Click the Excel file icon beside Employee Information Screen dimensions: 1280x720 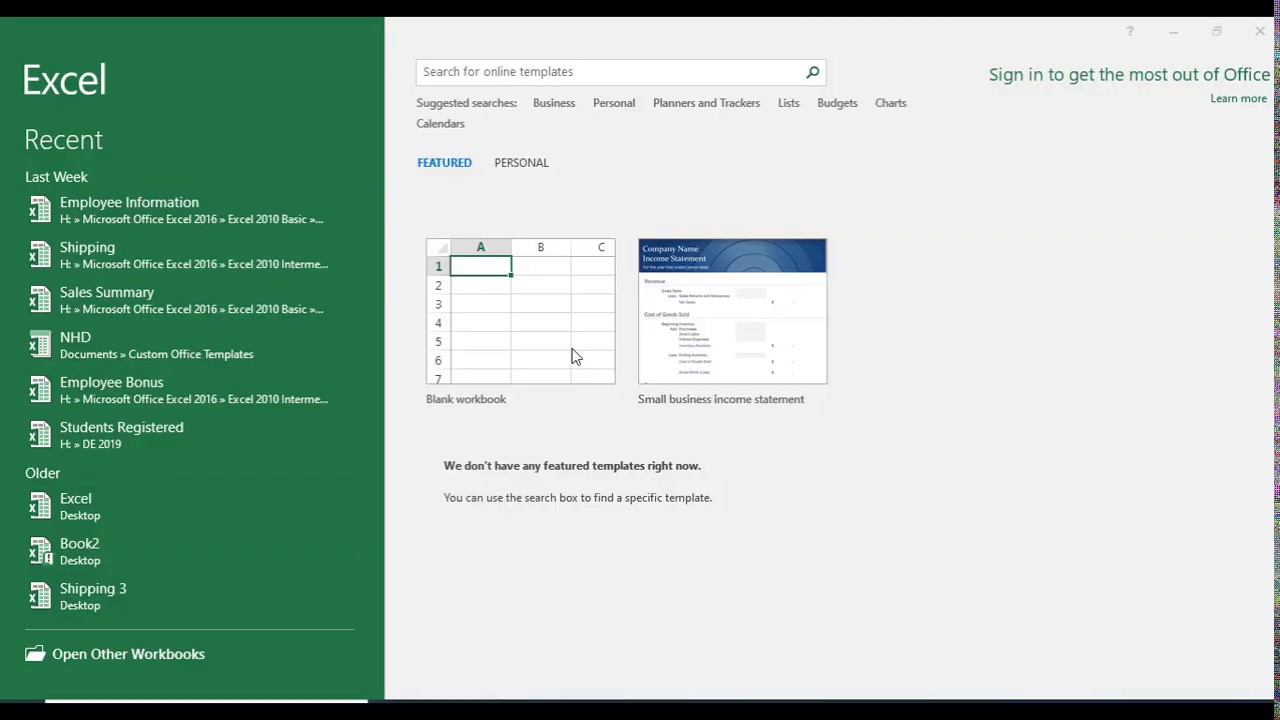tap(39, 210)
